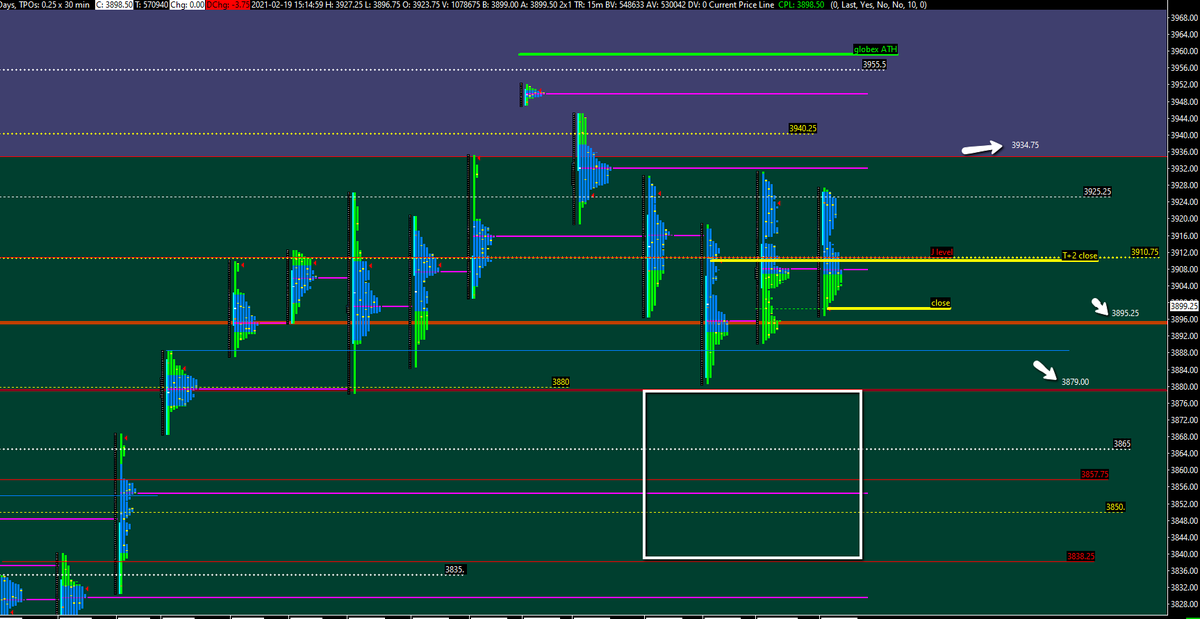
Task: Click the '3880' level label
Action: click(x=560, y=382)
